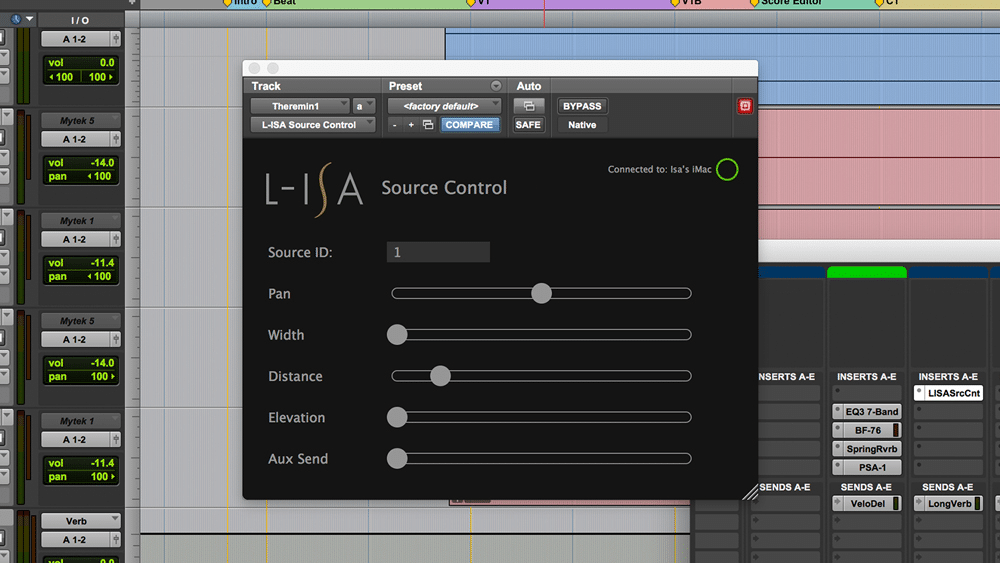Click the Pan slider handle
Screen dimensions: 1000x563
point(541,293)
